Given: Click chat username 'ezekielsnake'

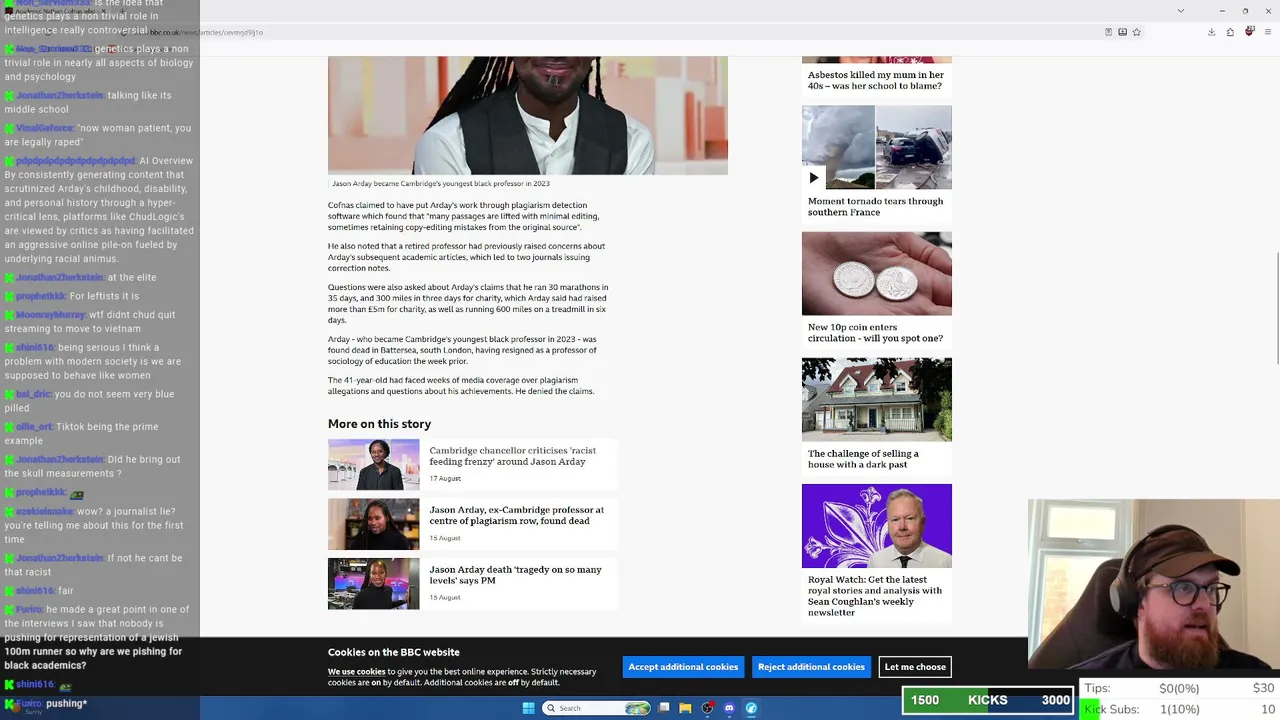Looking at the screenshot, I should click(44, 512).
